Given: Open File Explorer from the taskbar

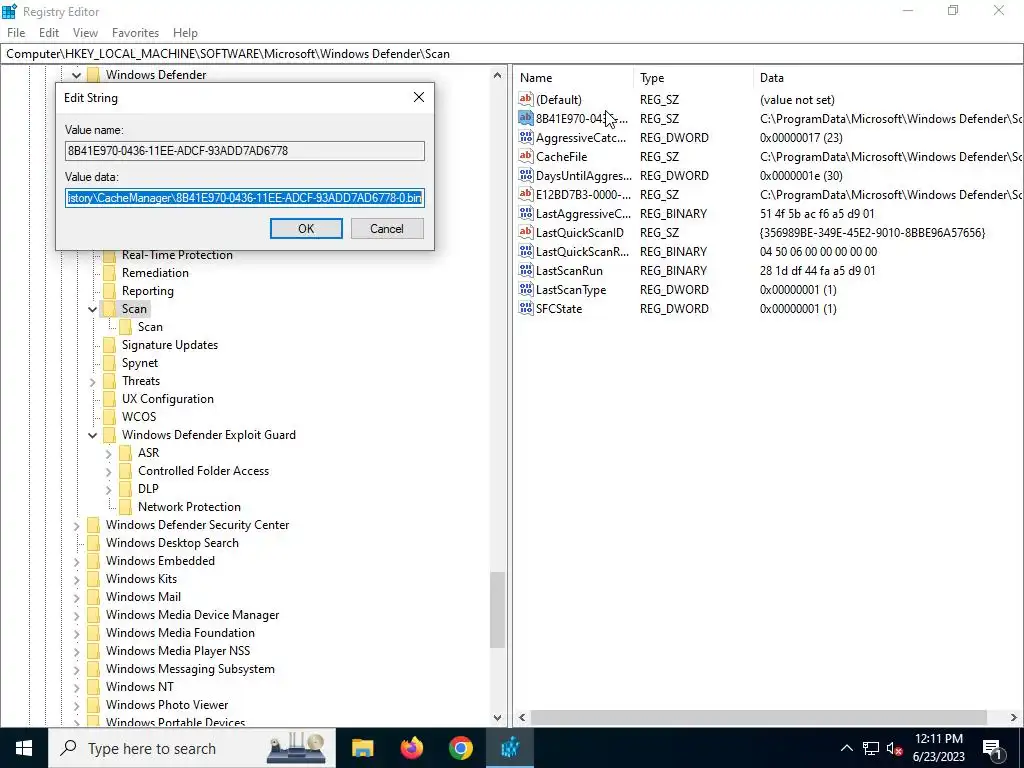Looking at the screenshot, I should pos(362,748).
